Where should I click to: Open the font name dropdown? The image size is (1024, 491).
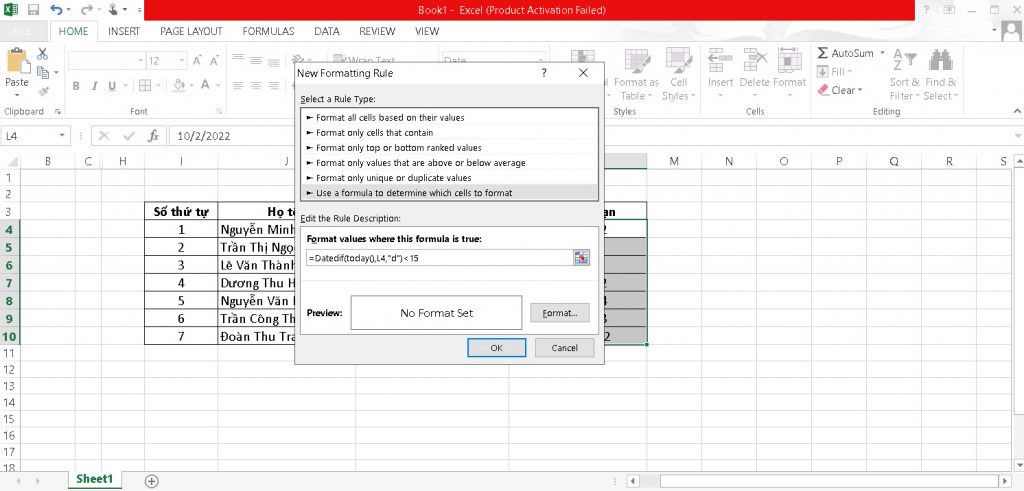tap(140, 61)
